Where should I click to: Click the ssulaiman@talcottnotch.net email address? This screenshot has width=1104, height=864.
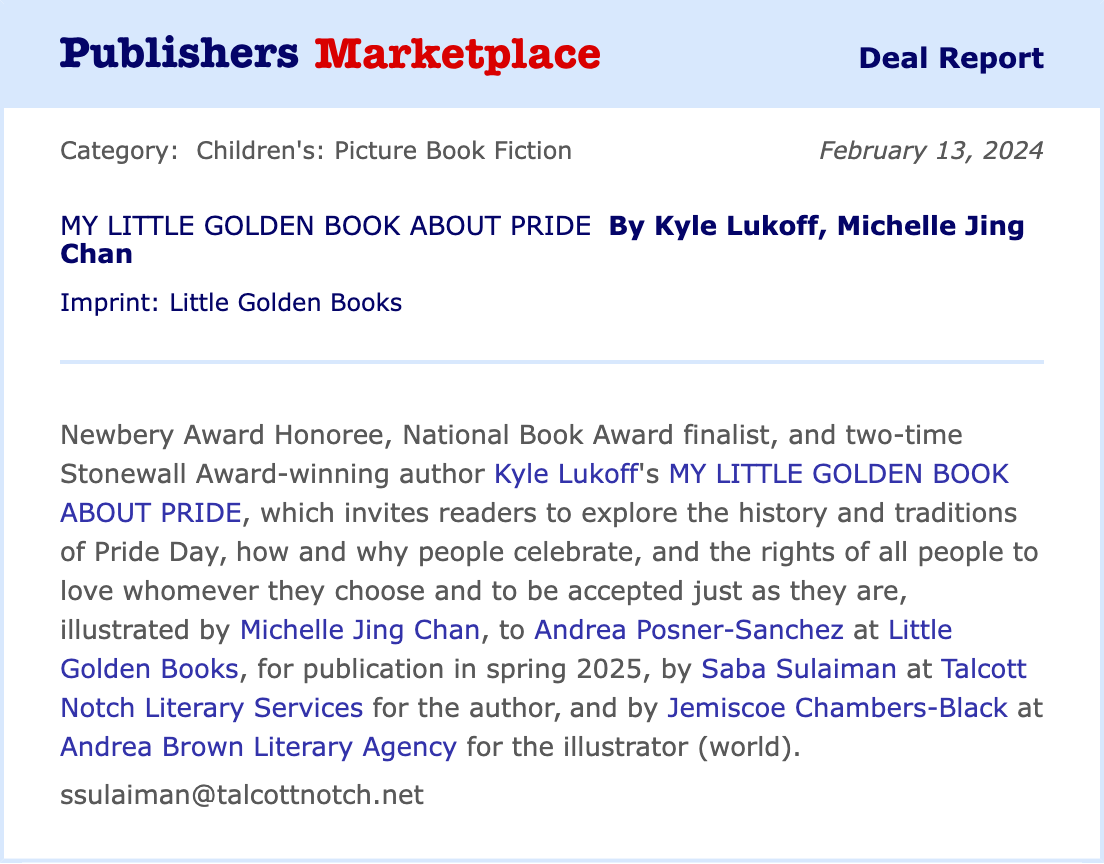pos(242,795)
